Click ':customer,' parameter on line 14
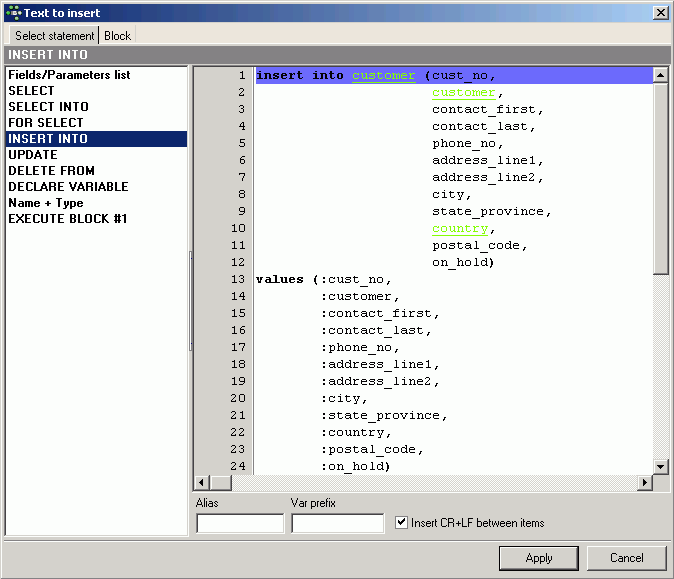Screen dimensions: 674x579 [x=360, y=297]
